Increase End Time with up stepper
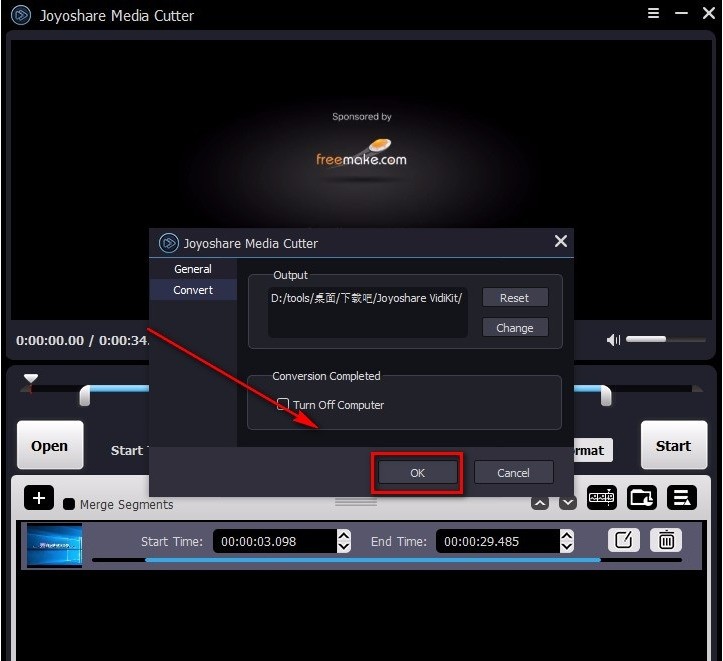 [567, 535]
